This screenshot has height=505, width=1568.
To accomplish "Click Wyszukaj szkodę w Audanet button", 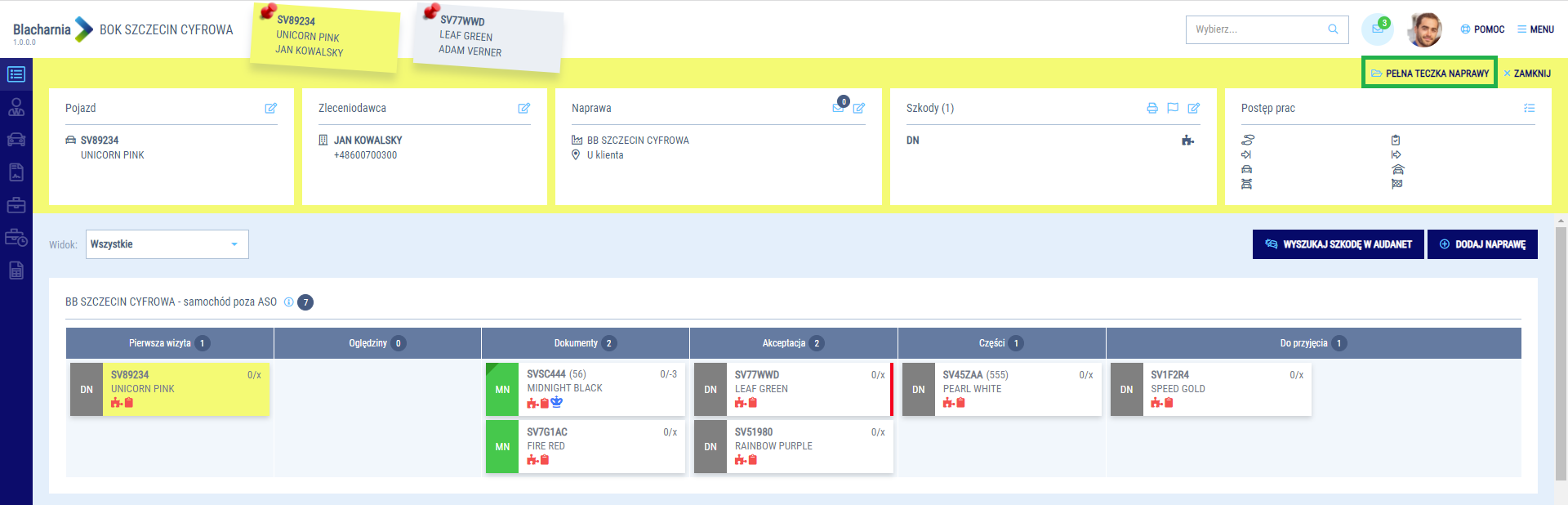I will (x=1338, y=244).
